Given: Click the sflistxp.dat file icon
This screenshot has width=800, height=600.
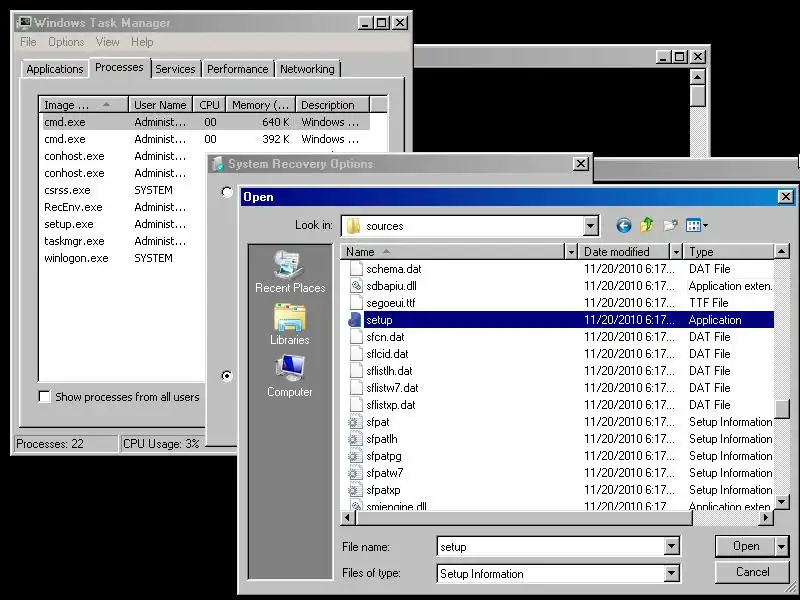Looking at the screenshot, I should tap(356, 405).
